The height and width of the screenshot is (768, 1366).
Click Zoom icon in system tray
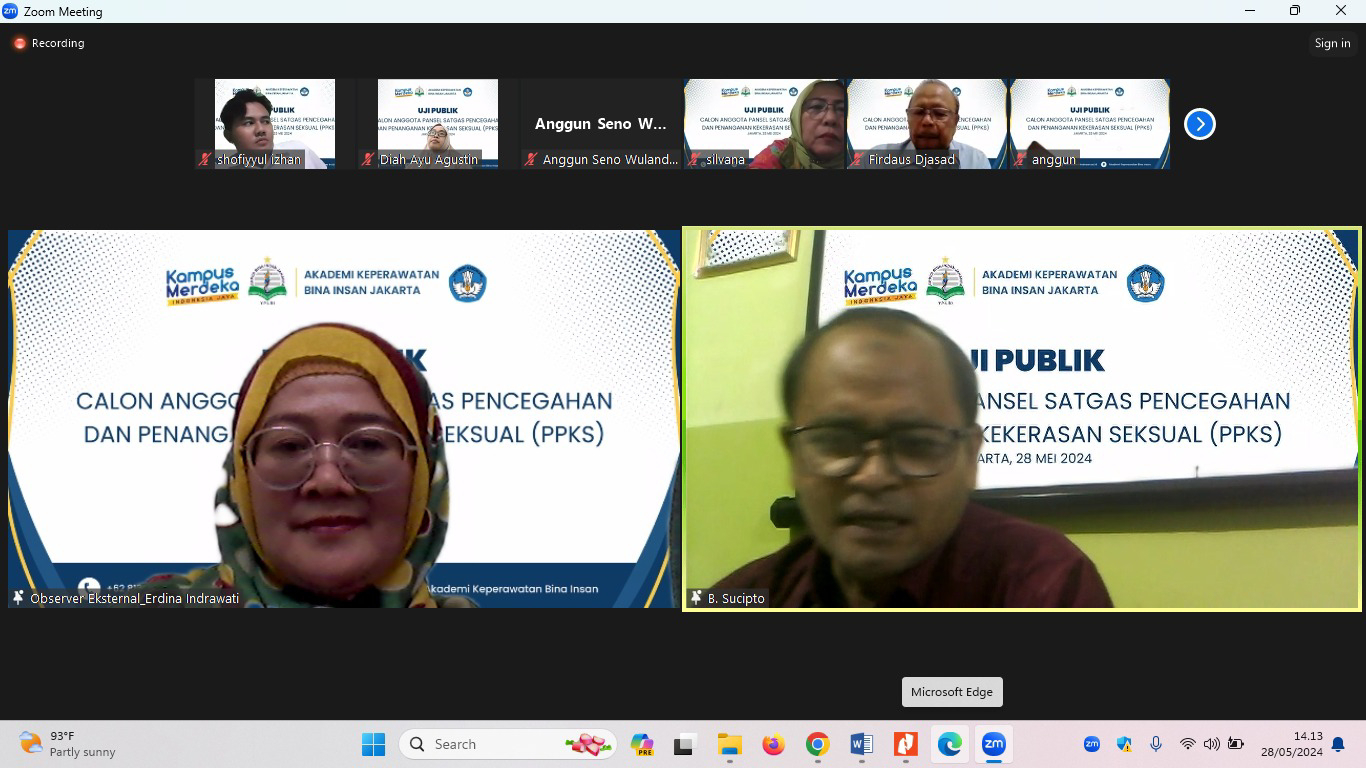point(1092,744)
